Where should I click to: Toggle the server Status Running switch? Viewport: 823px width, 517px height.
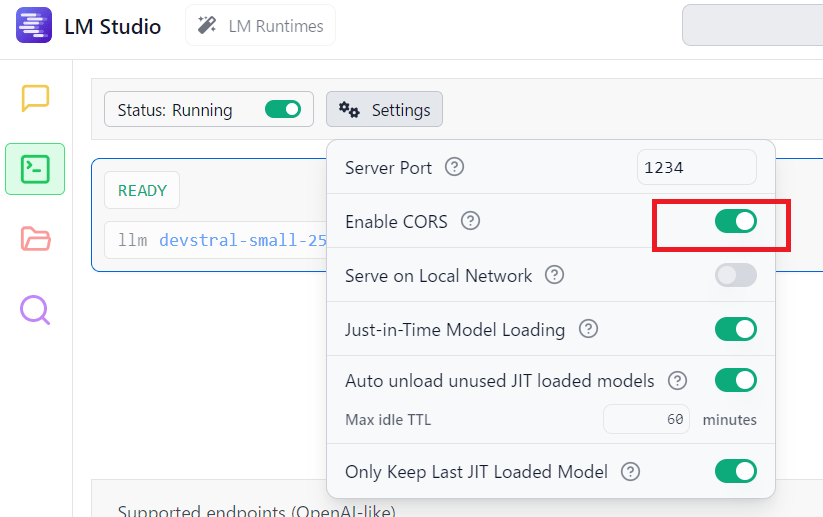click(x=283, y=109)
